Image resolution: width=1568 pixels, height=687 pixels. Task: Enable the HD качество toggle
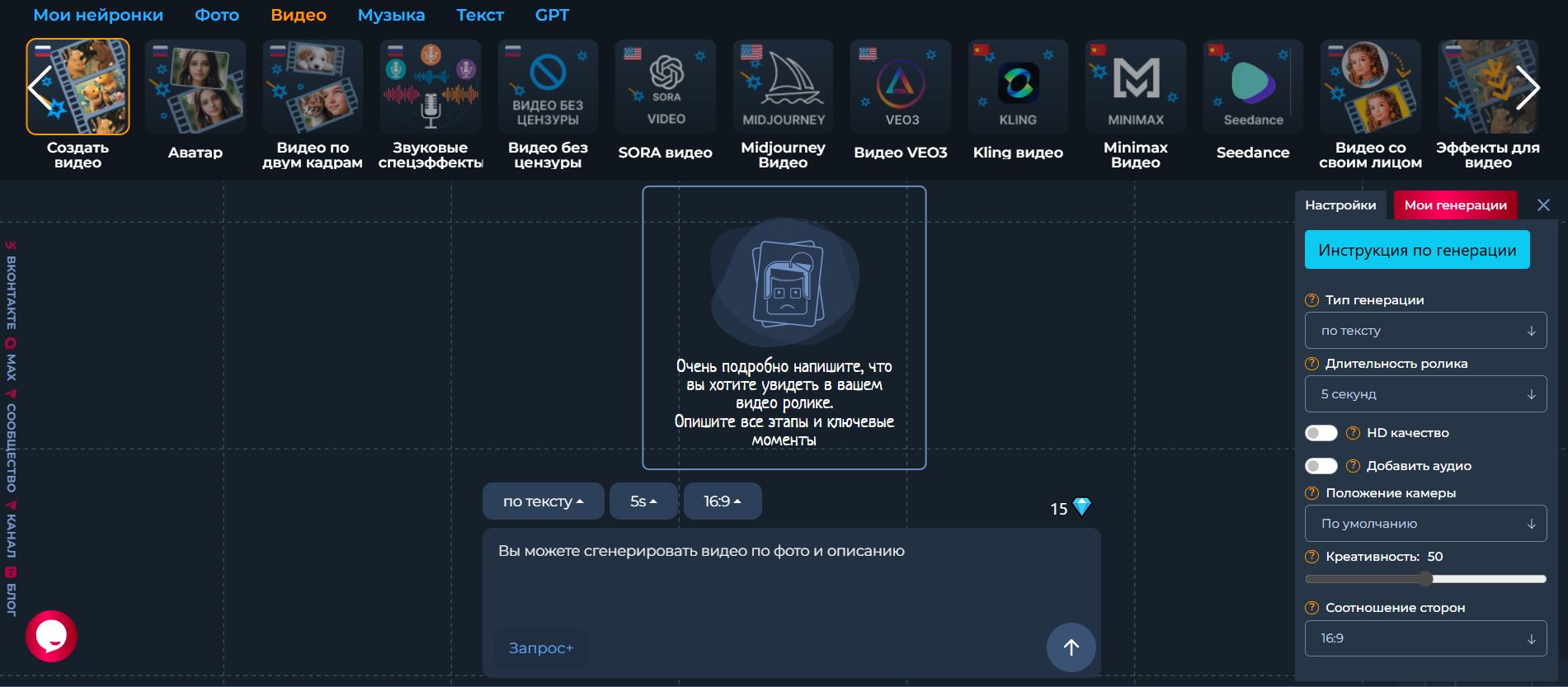(x=1321, y=433)
